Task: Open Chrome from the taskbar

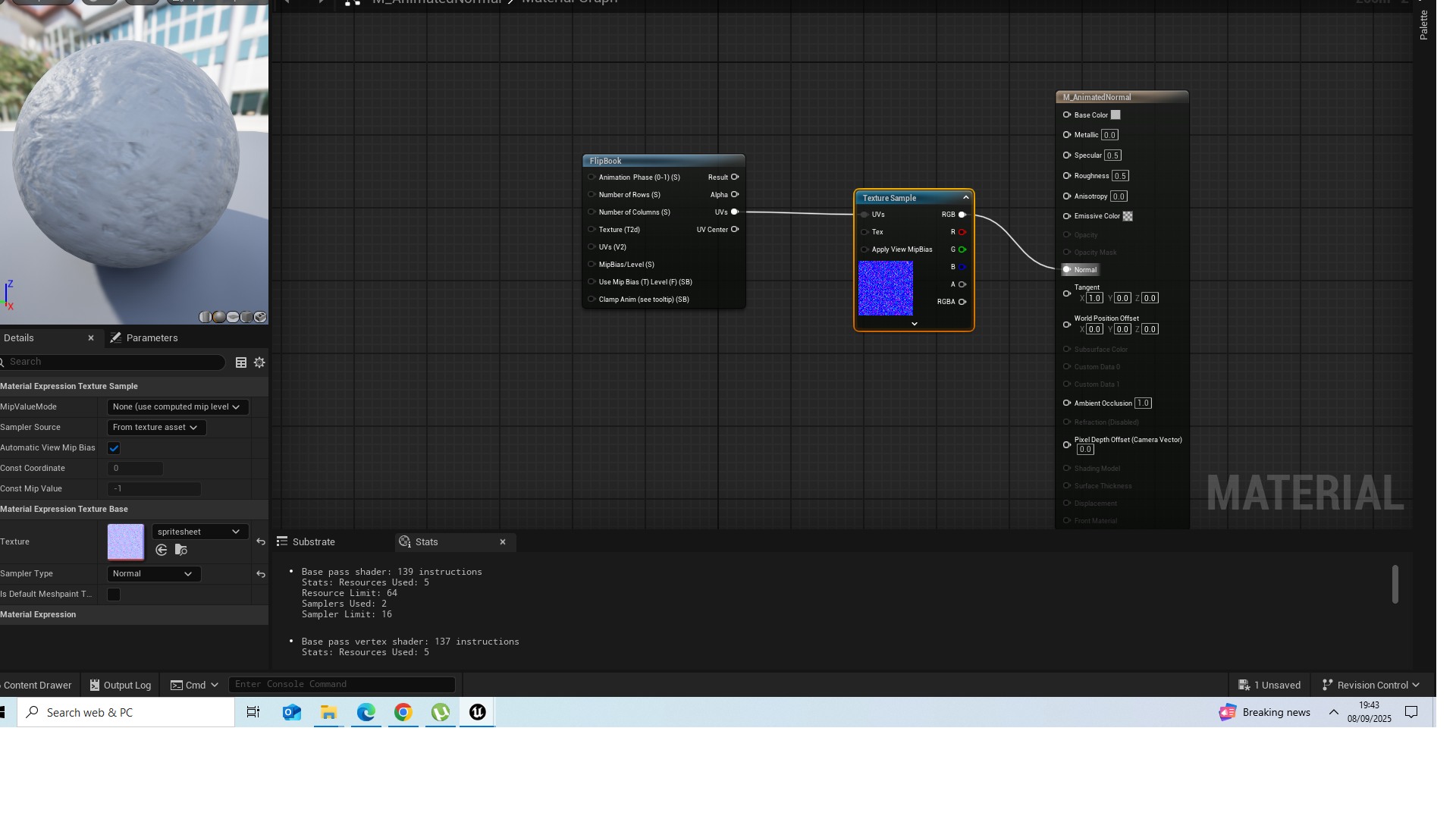Action: click(403, 712)
